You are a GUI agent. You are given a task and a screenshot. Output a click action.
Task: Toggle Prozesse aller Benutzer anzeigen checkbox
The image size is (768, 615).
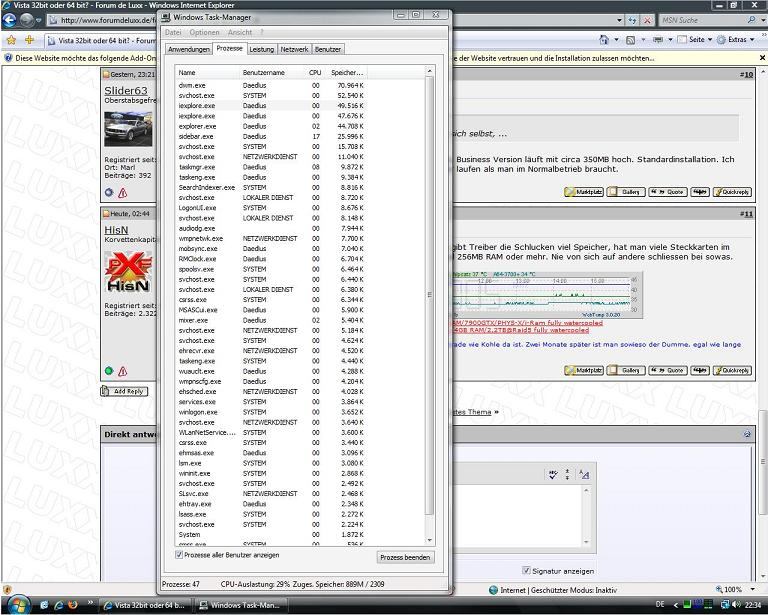pyautogui.click(x=179, y=555)
